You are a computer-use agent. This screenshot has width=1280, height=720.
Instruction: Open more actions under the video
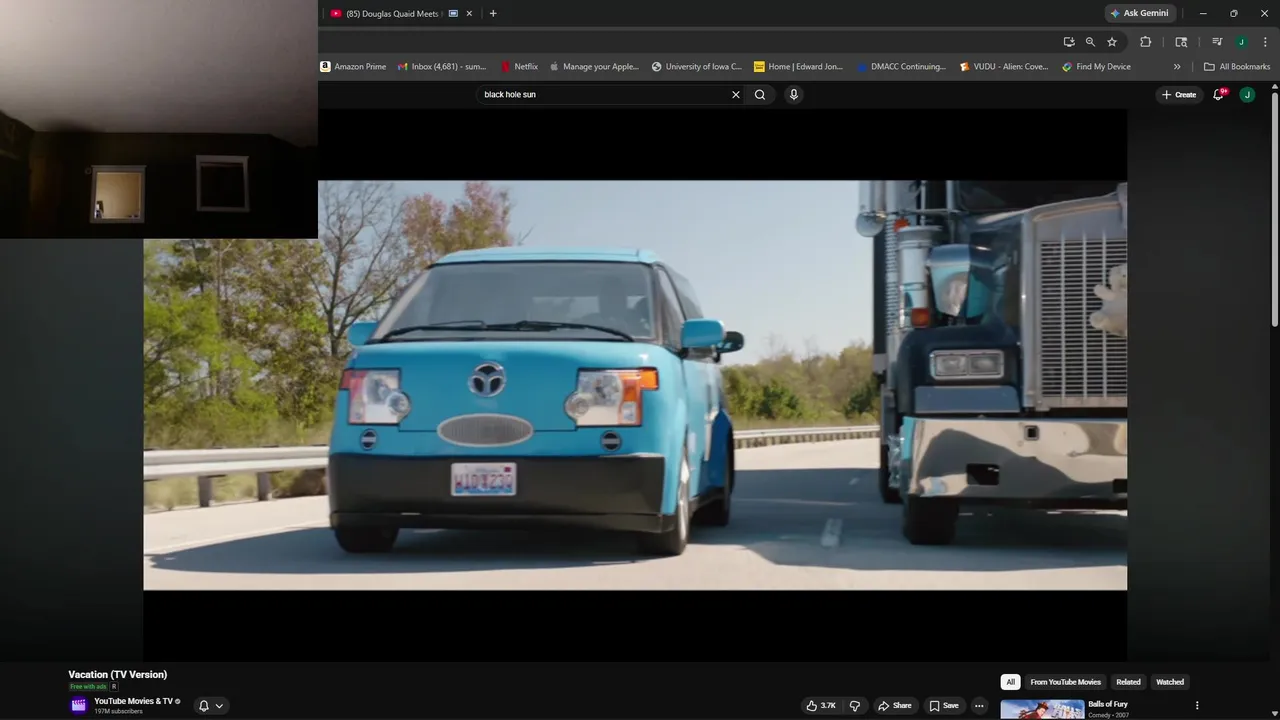pos(979,705)
